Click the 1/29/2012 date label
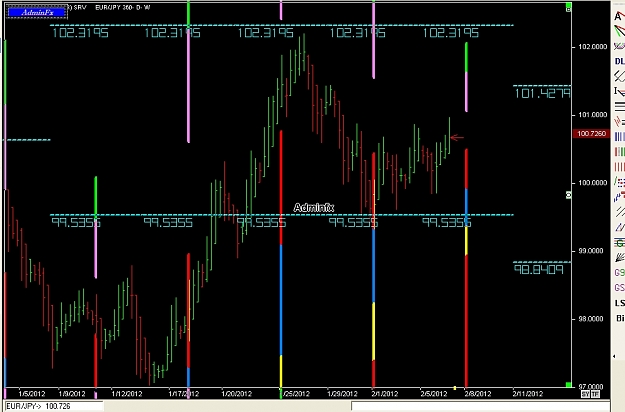 [342, 394]
